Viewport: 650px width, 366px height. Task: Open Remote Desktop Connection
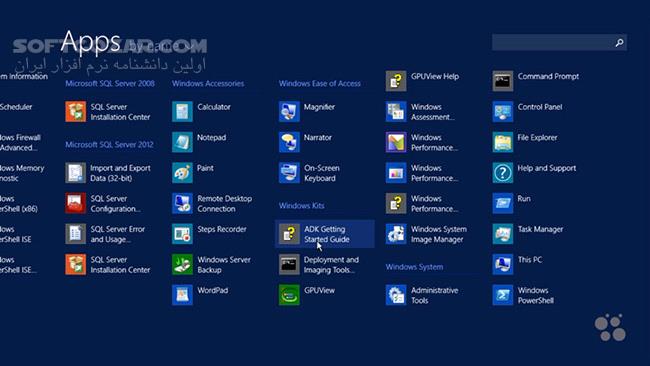[x=213, y=204]
